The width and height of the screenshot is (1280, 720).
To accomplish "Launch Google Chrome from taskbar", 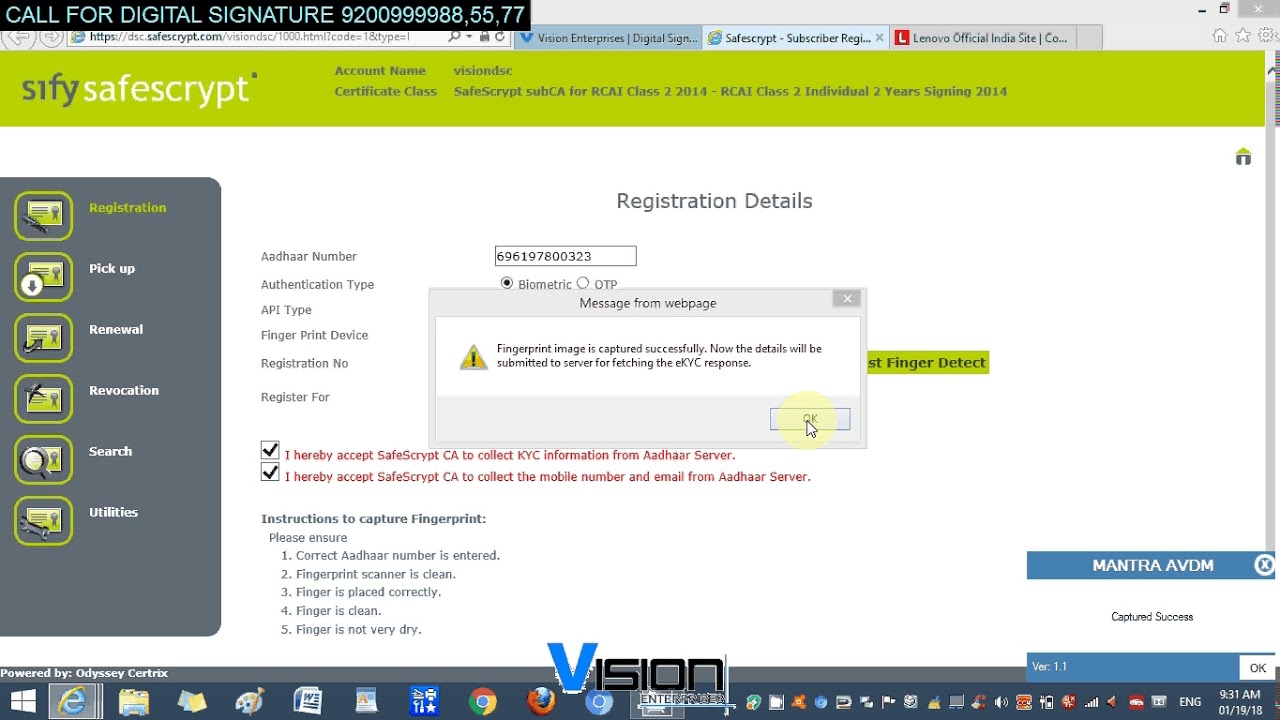I will 483,701.
